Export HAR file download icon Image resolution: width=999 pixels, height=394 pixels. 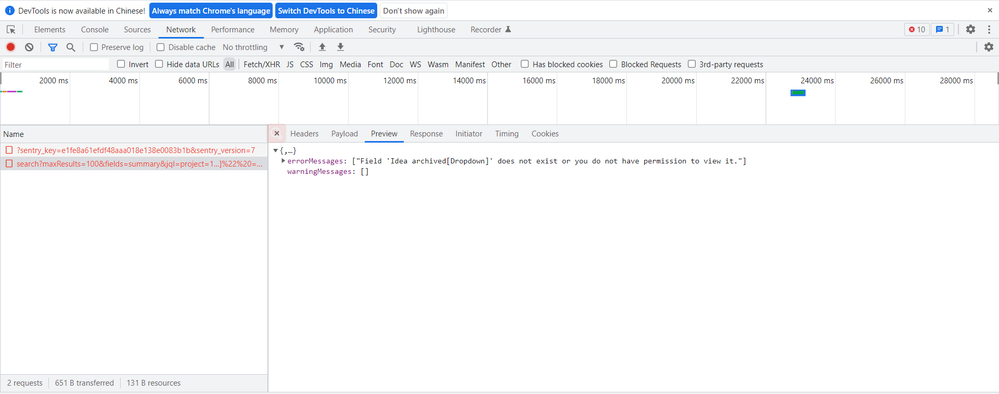(340, 47)
